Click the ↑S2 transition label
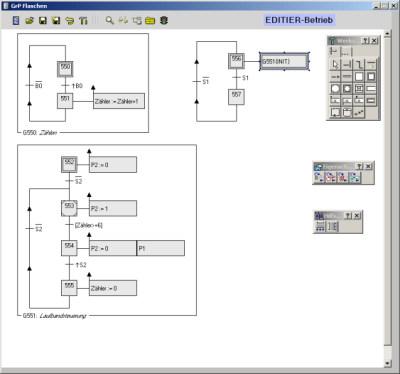Image resolution: width=400 pixels, height=374 pixels. point(81,265)
